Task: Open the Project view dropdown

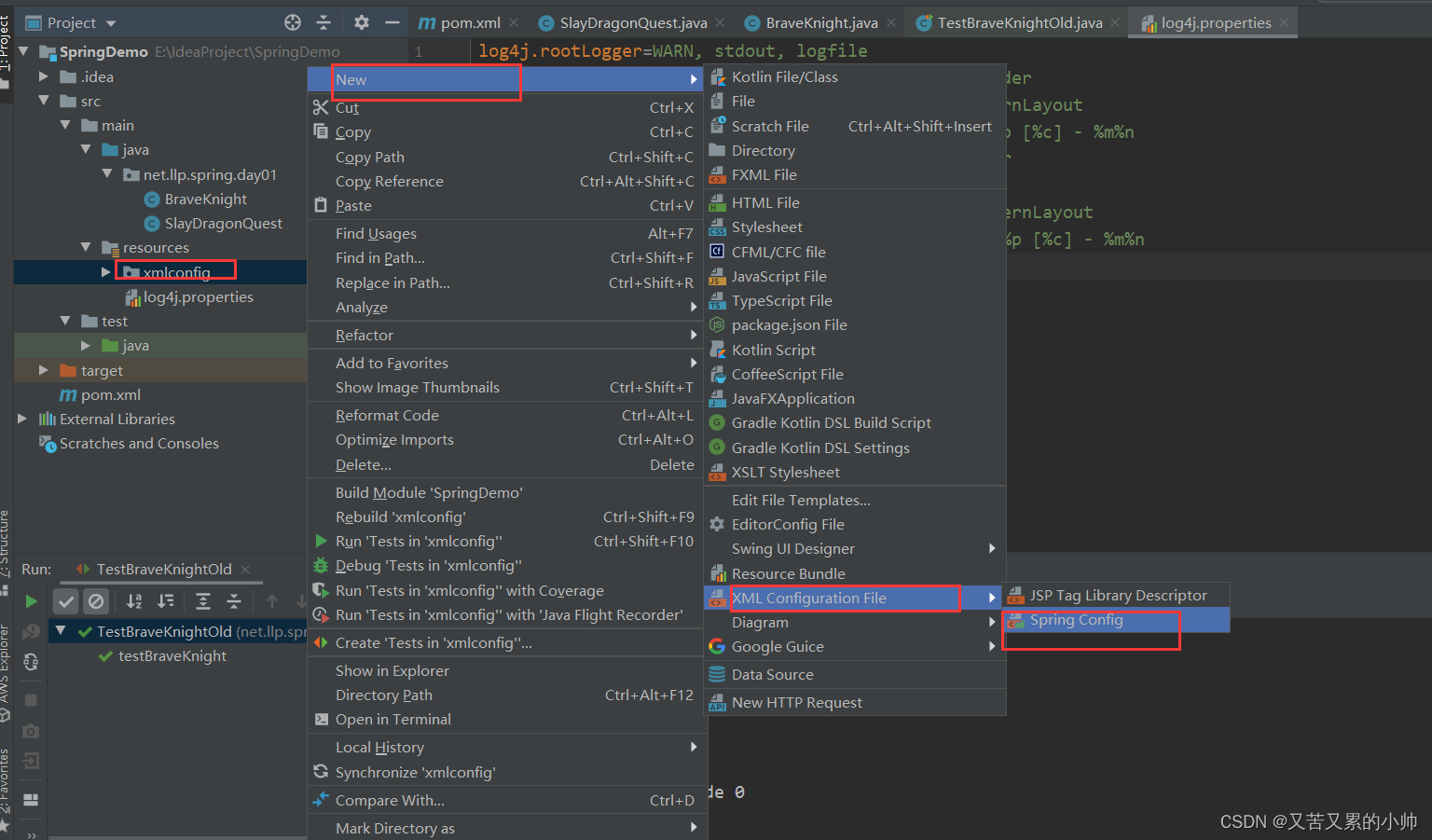Action: [71, 22]
